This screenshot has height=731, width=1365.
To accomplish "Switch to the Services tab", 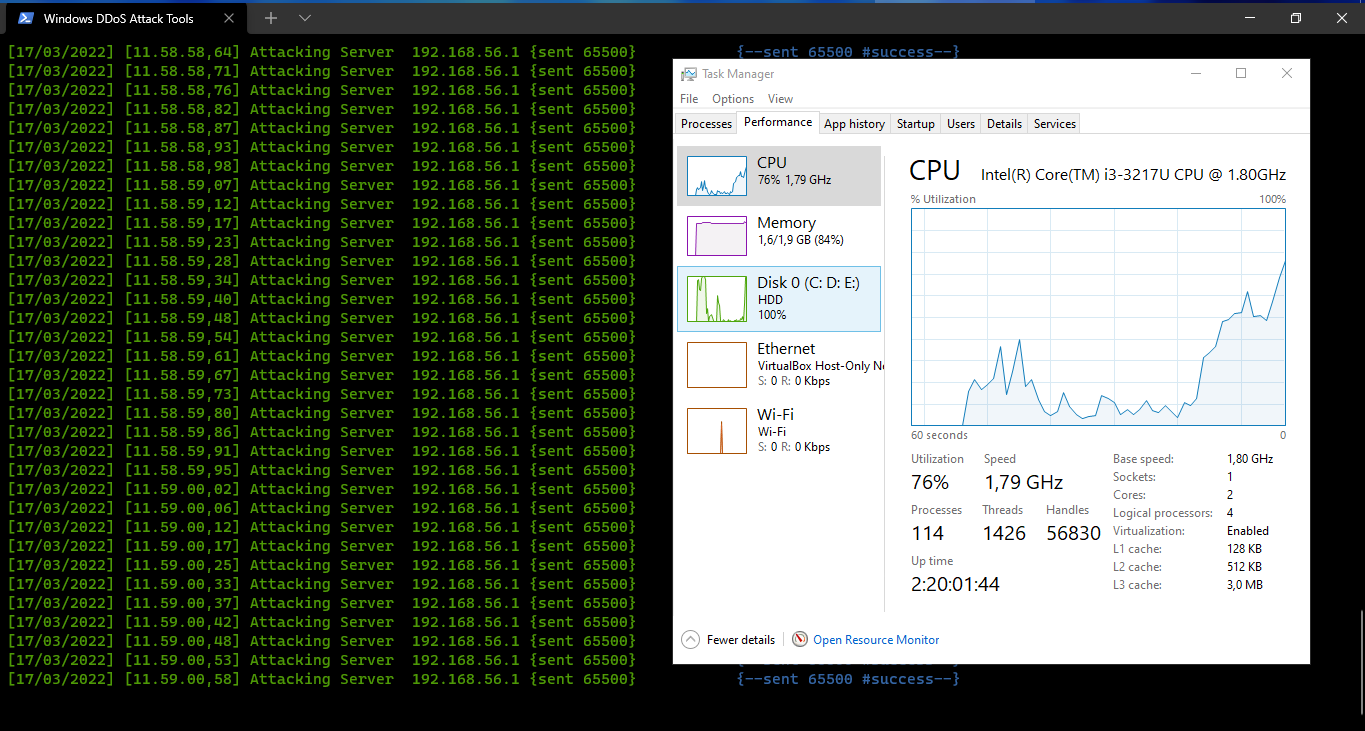I will tap(1053, 123).
